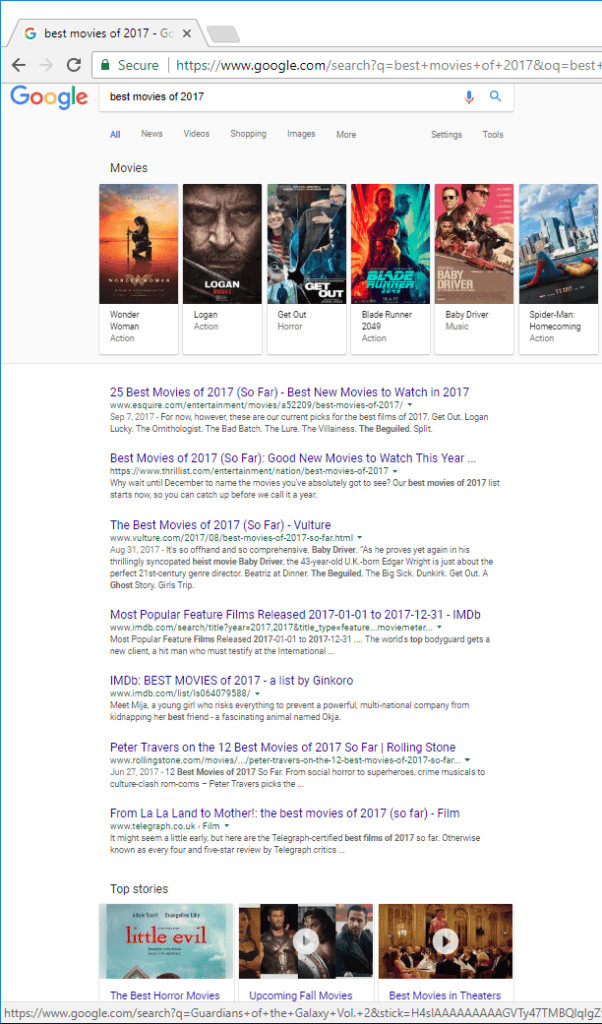Click the microphone voice search icon
Viewport: 602px width, 1024px height.
tap(469, 97)
